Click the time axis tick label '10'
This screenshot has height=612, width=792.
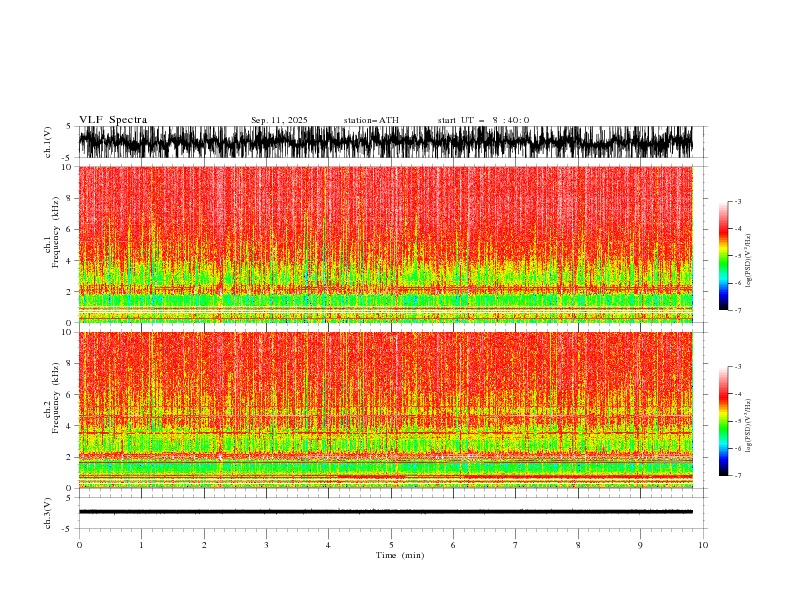[703, 545]
